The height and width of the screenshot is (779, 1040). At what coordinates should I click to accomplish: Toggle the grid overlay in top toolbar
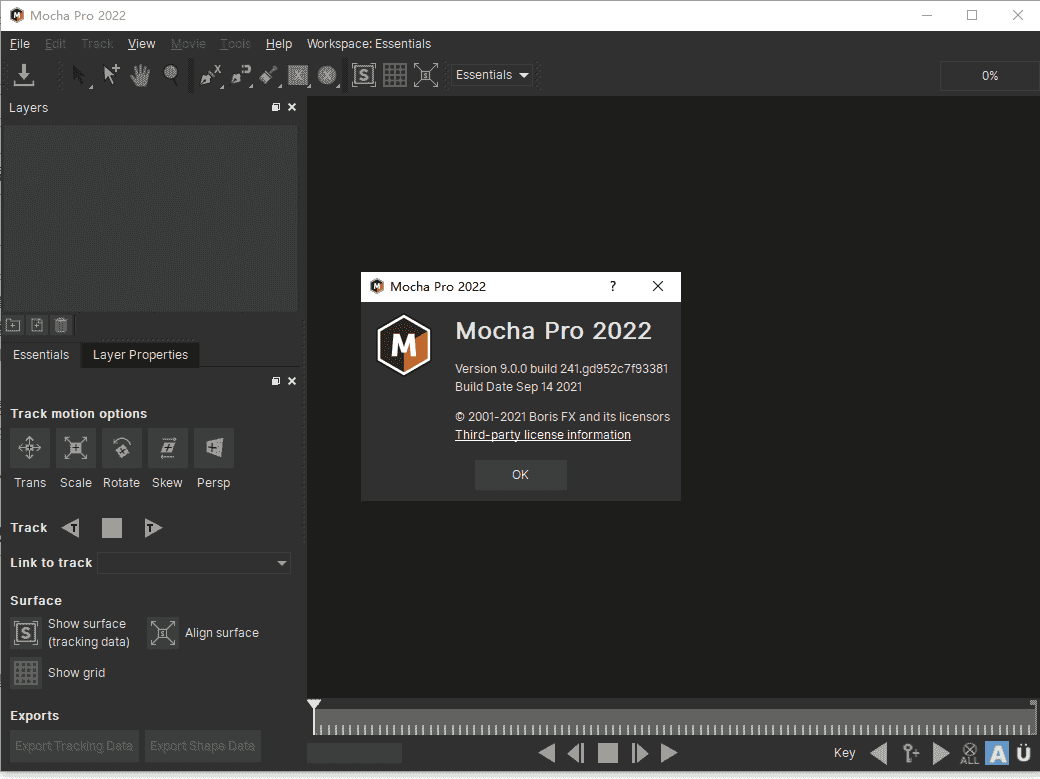tap(395, 75)
